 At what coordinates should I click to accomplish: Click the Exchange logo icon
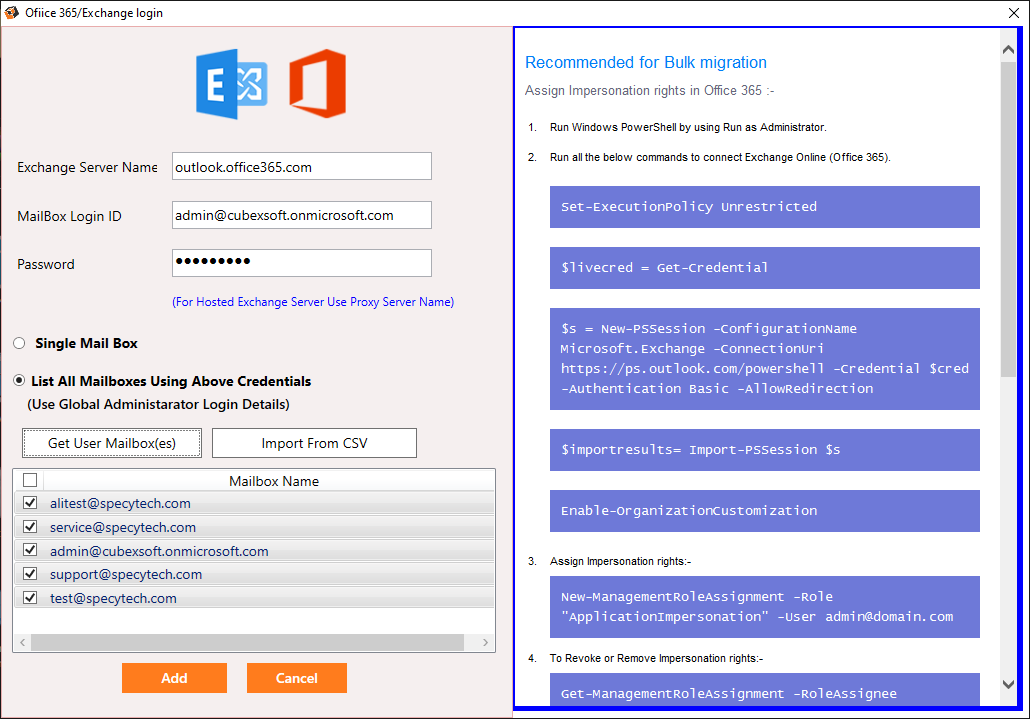tap(231, 84)
